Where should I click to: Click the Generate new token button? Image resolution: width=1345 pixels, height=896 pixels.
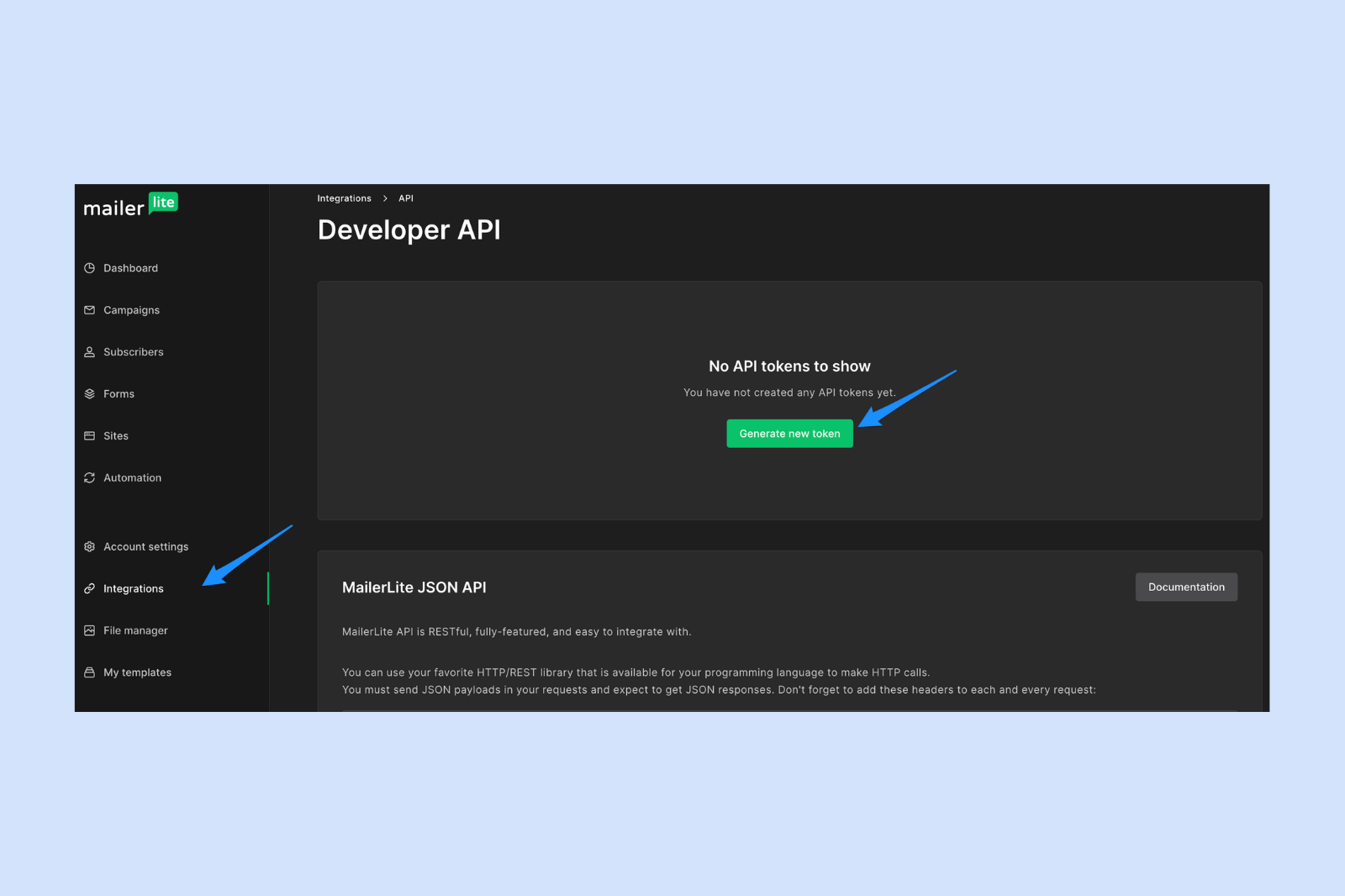tap(789, 434)
